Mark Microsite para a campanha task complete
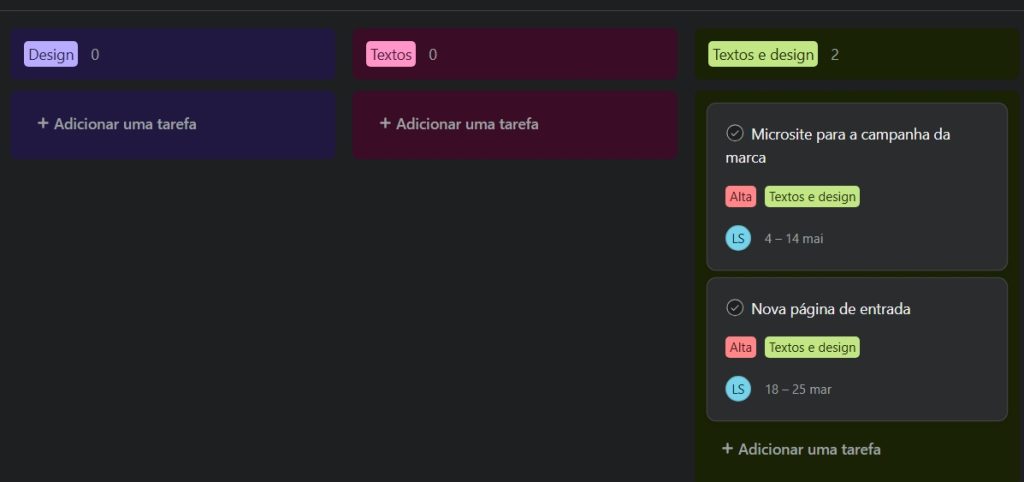1024x482 pixels. tap(734, 133)
